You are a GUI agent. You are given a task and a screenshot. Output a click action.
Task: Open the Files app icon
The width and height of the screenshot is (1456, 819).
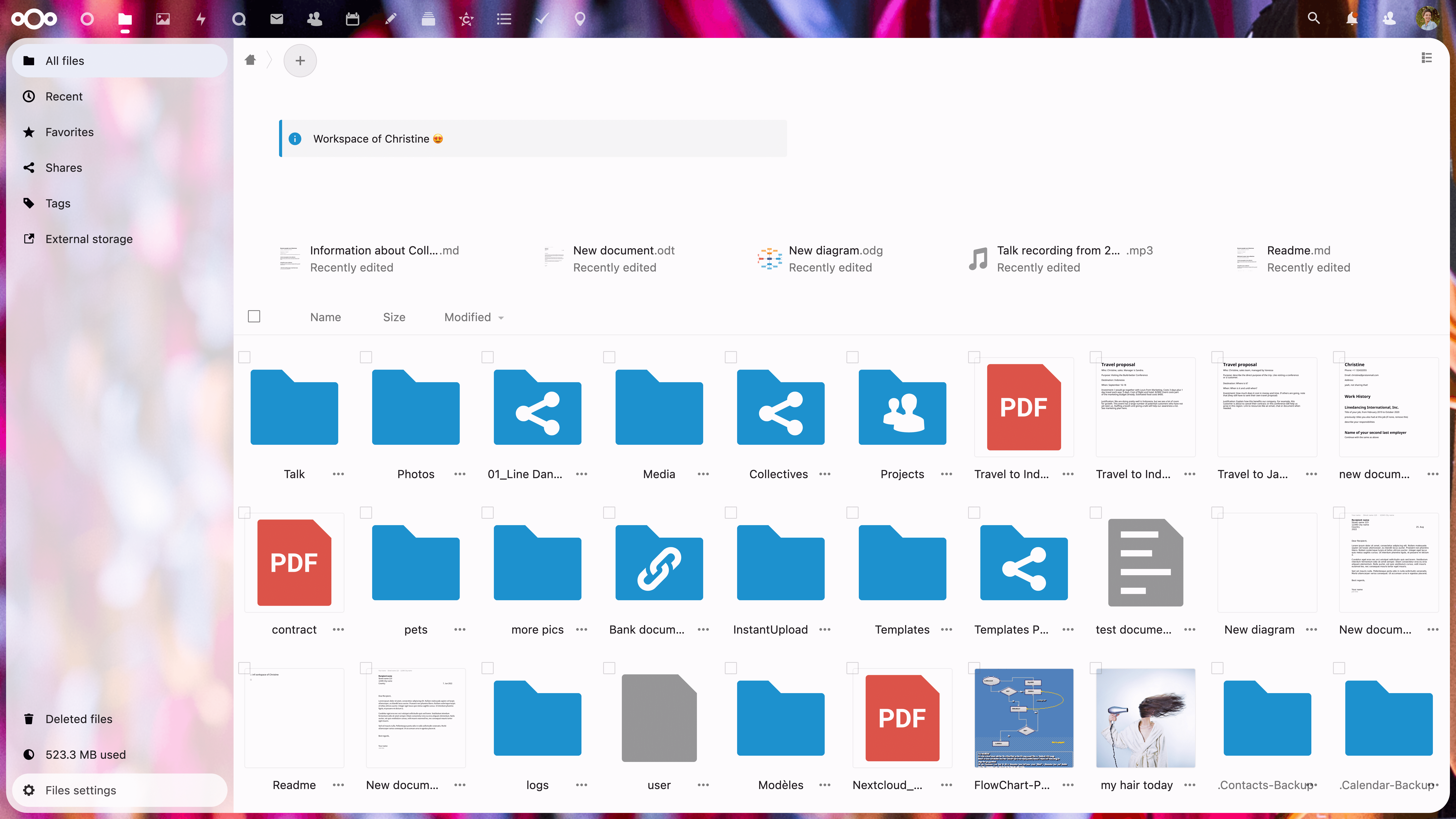click(x=125, y=19)
